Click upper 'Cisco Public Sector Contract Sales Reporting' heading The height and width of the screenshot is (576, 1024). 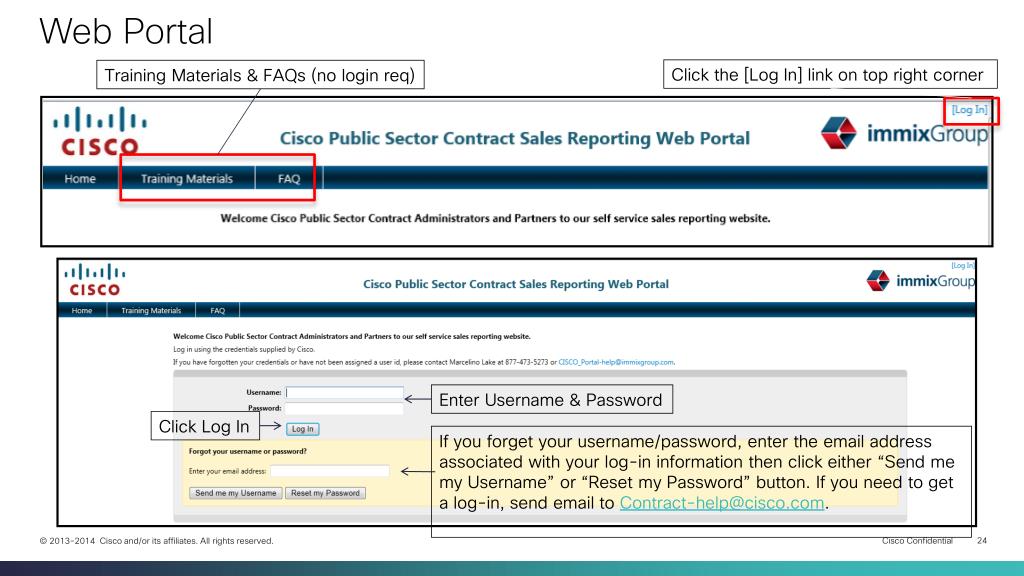coord(515,138)
